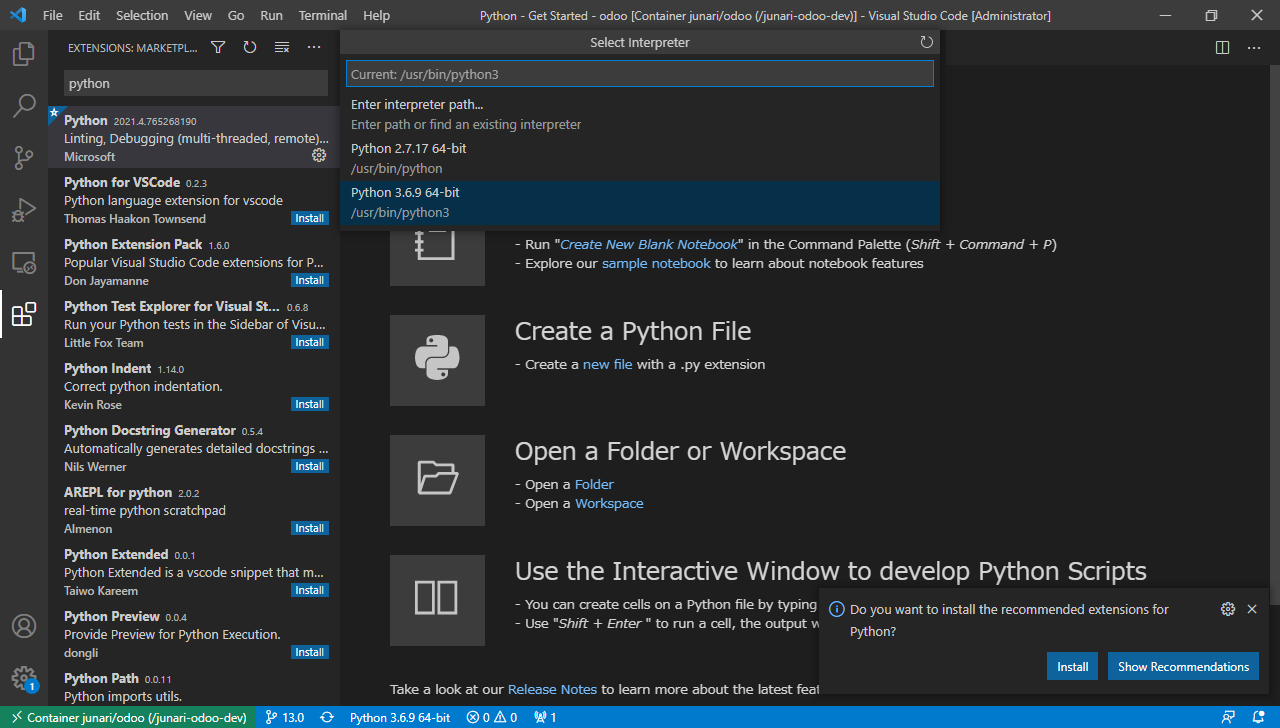Install AREPL for python extension
This screenshot has width=1280, height=728.
[x=310, y=528]
